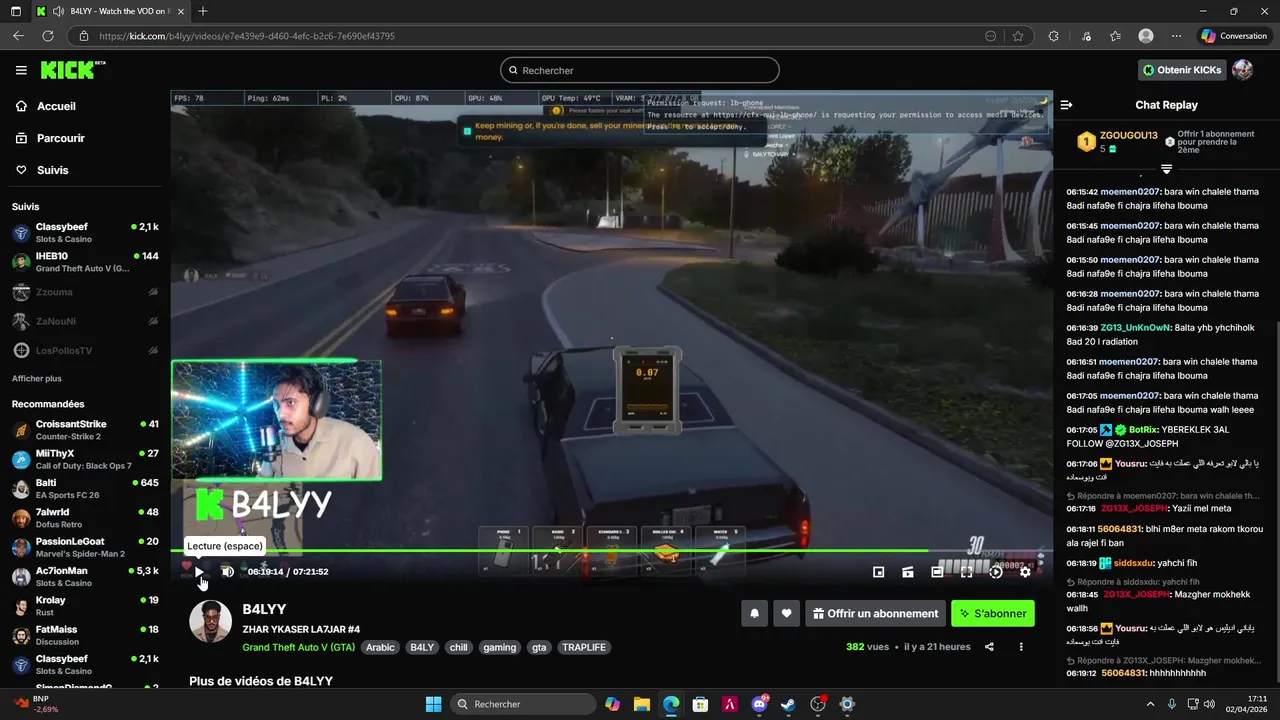The image size is (1280, 720).
Task: Expand the gift leaderboard chevron
Action: [1166, 169]
